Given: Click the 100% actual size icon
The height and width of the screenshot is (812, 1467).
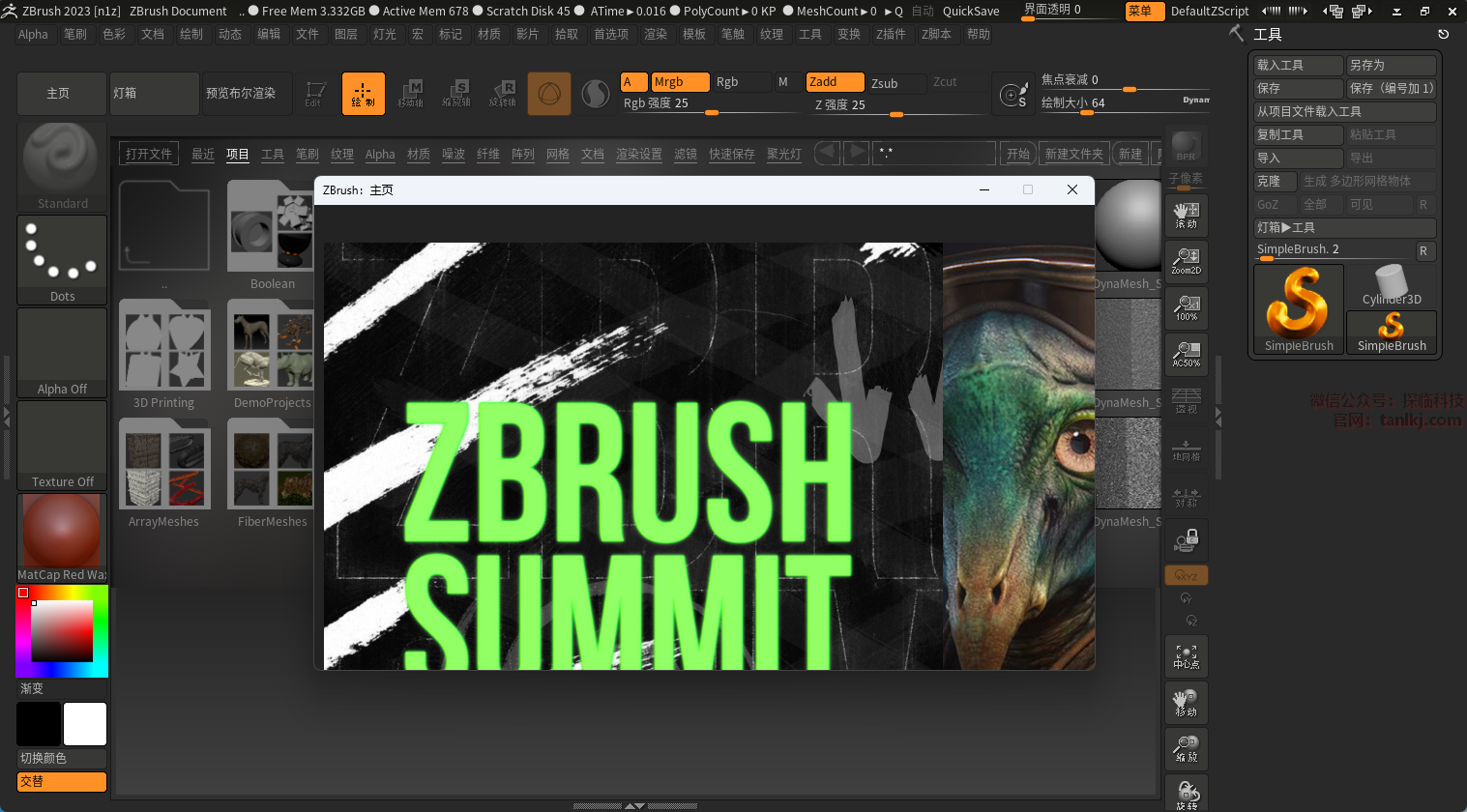Looking at the screenshot, I should point(1186,307).
